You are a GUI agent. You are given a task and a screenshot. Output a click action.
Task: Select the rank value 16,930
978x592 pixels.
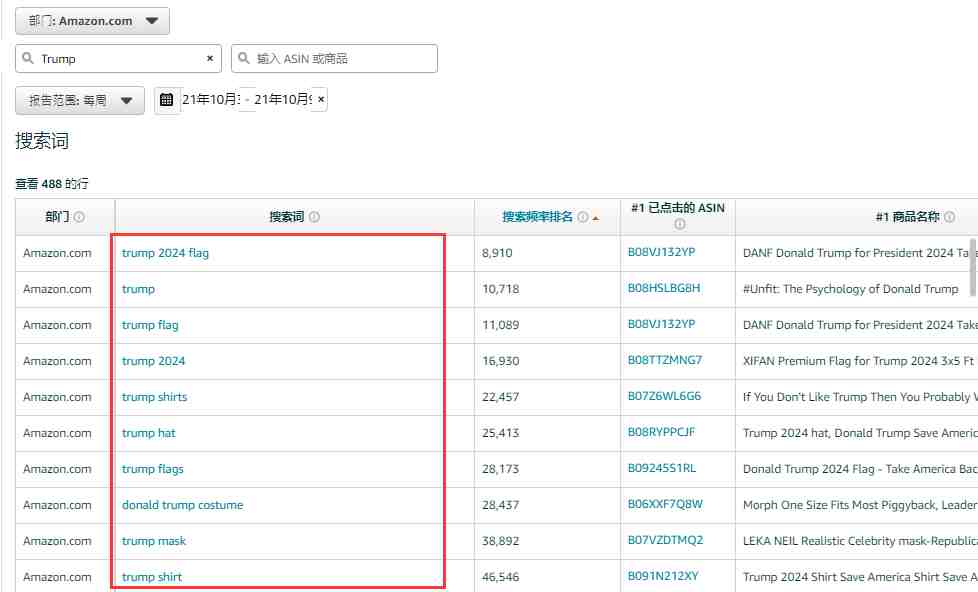[x=500, y=361]
